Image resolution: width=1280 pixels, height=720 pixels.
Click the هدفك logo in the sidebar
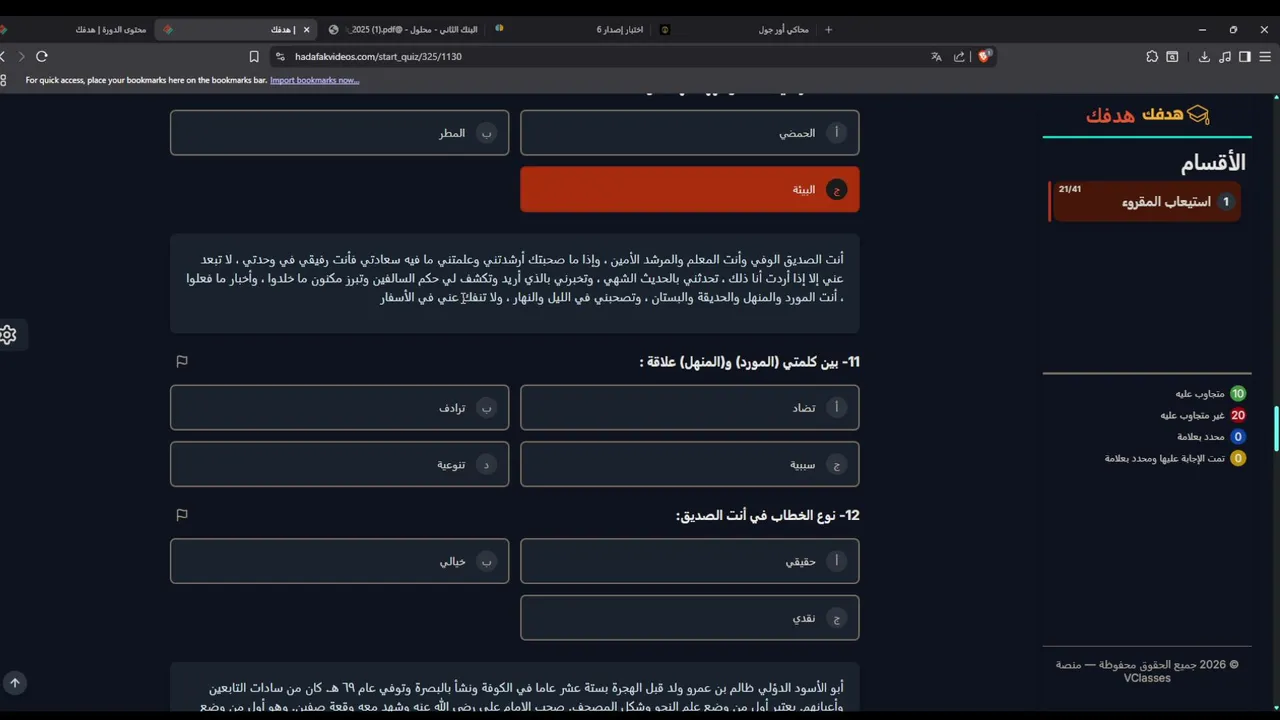1148,115
